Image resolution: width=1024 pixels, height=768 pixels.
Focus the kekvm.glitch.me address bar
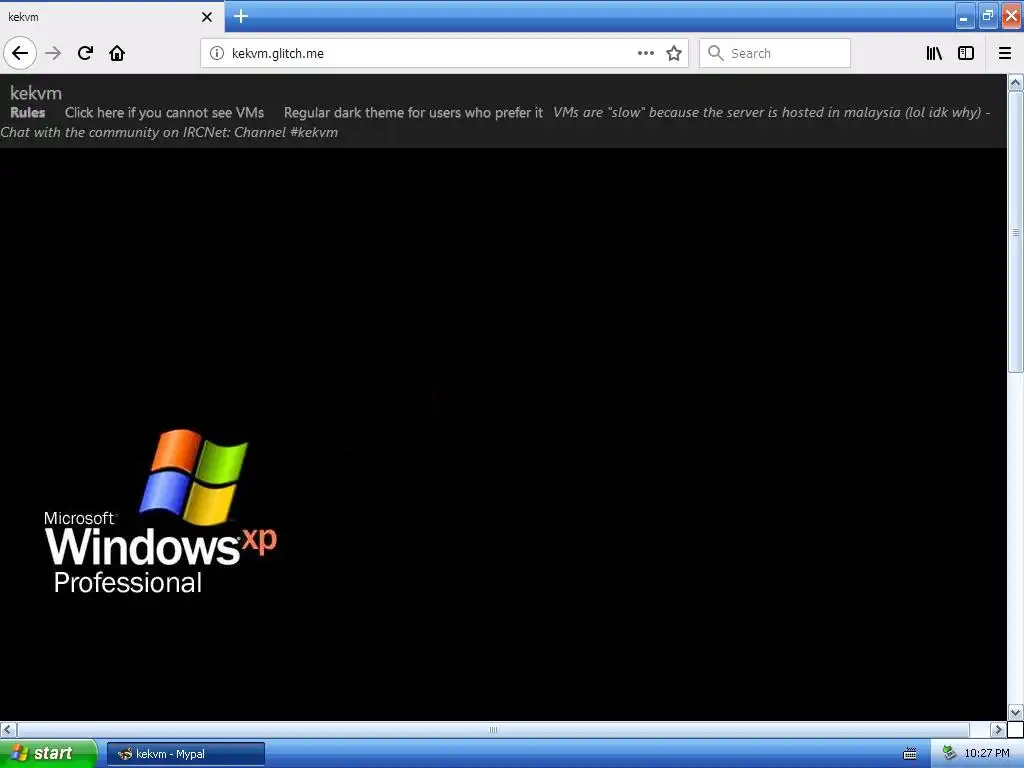click(x=444, y=53)
